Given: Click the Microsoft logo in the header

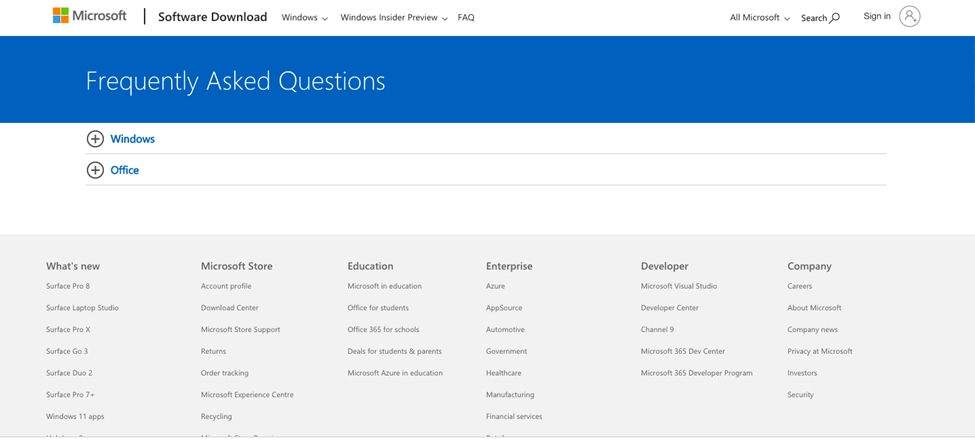Looking at the screenshot, I should [x=91, y=16].
